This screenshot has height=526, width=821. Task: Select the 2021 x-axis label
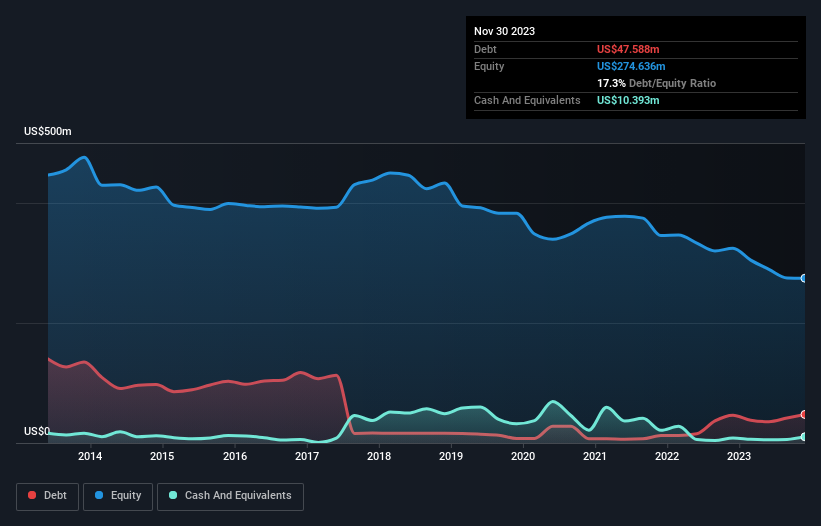pos(595,457)
